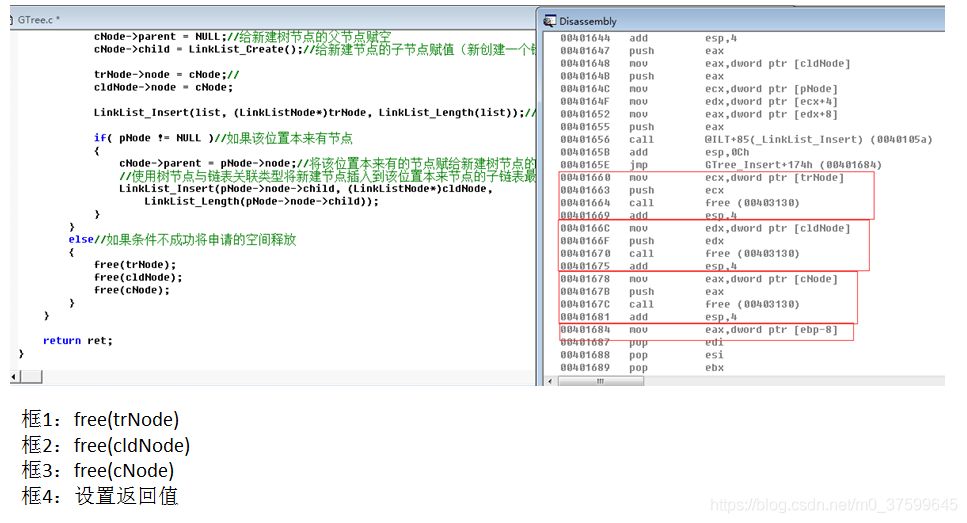This screenshot has height=523, width=967.
Task: Click the 'LinkList_Length(pNode->node->child));' line
Action: 261,202
